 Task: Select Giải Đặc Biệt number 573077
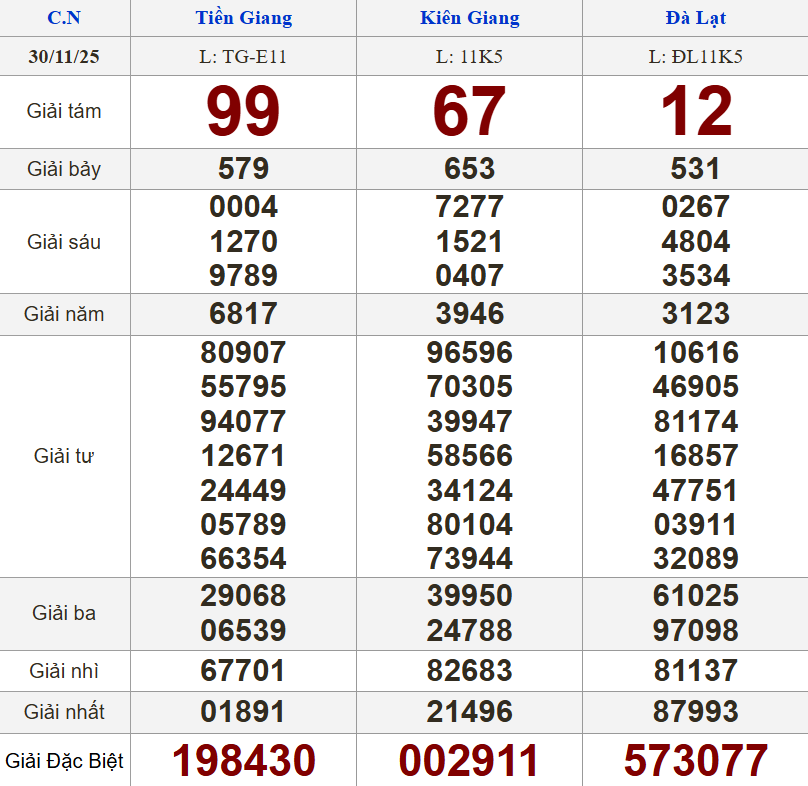click(x=694, y=760)
